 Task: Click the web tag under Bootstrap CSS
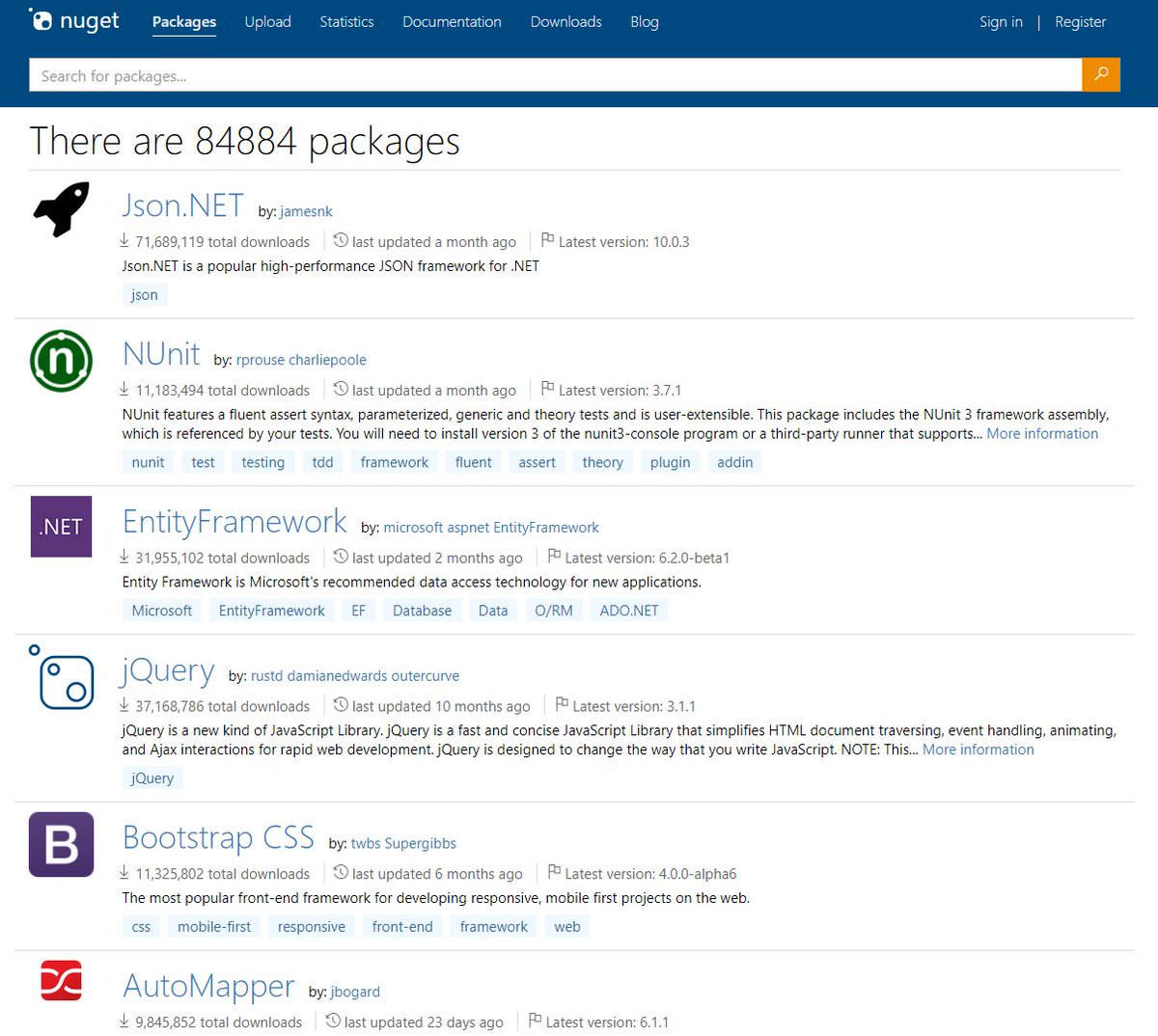(567, 927)
